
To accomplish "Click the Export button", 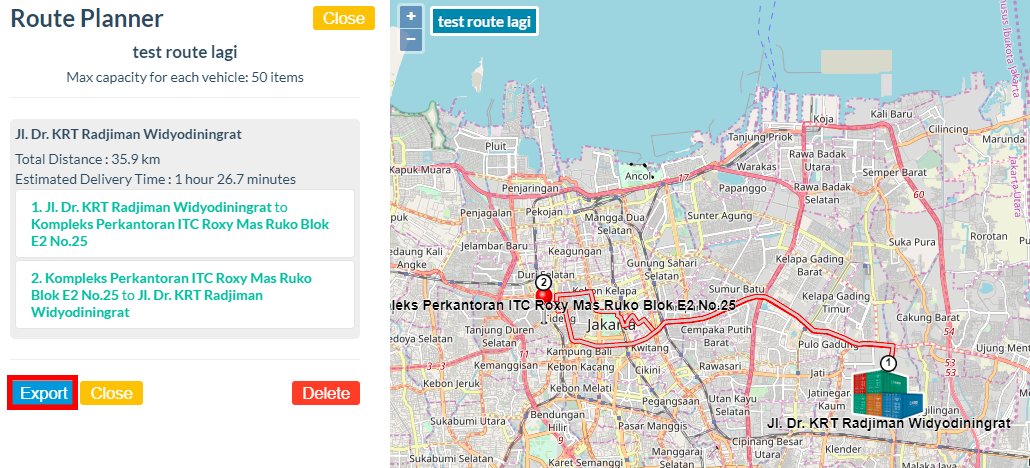I will 44,393.
